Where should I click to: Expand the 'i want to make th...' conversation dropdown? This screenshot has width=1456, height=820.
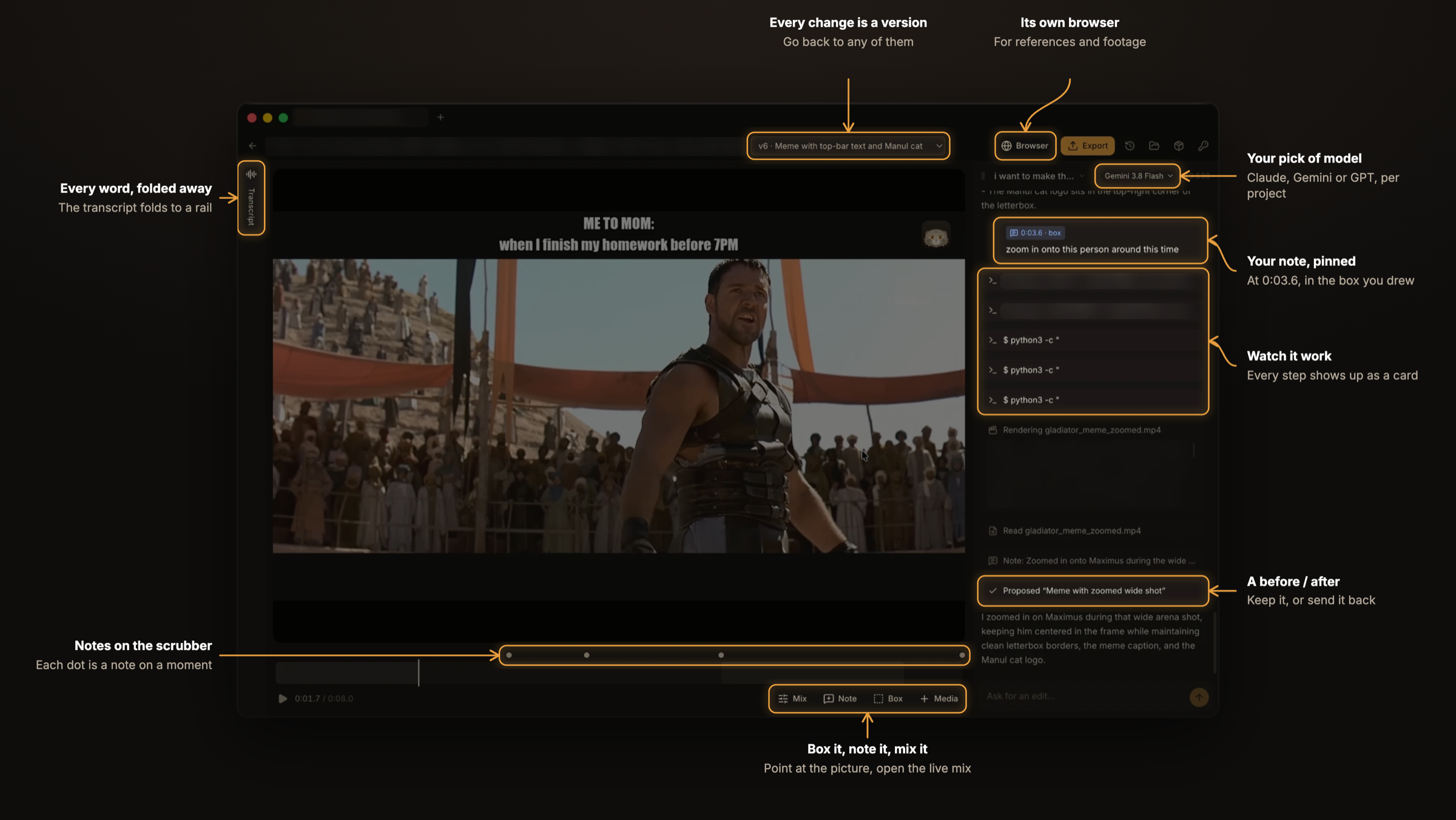pyautogui.click(x=1039, y=176)
